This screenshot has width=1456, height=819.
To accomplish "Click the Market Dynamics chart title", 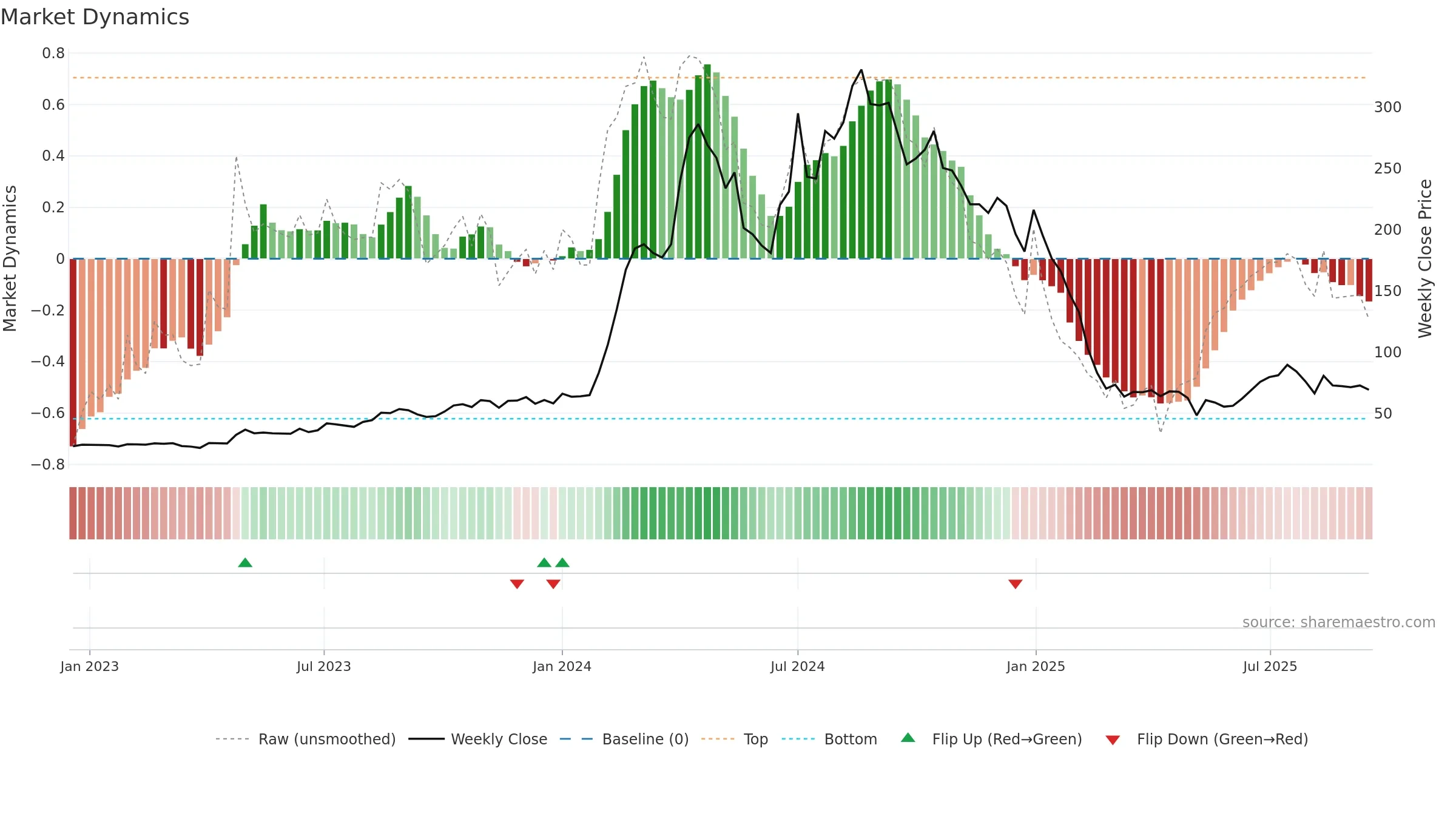I will (95, 17).
